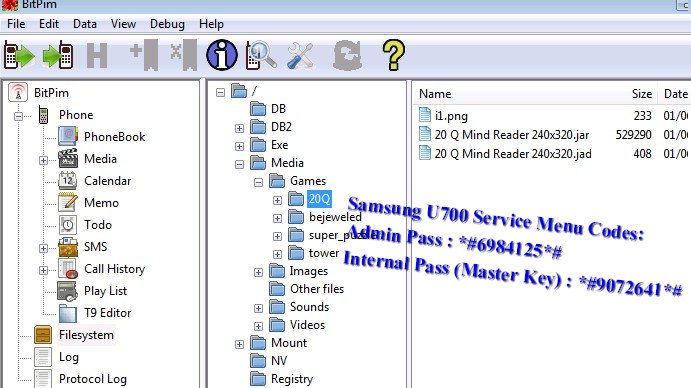
Task: Open the Media clapperboard icon
Action: click(x=68, y=159)
